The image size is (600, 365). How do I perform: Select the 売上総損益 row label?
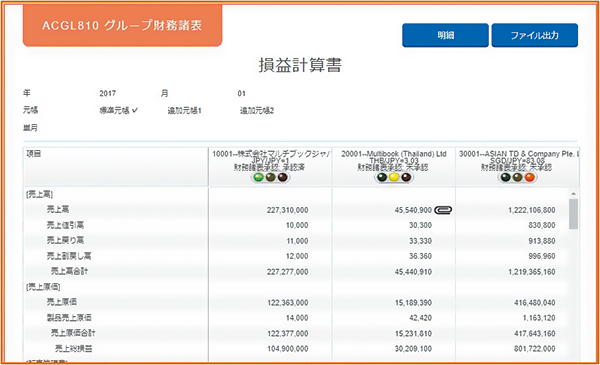73,348
